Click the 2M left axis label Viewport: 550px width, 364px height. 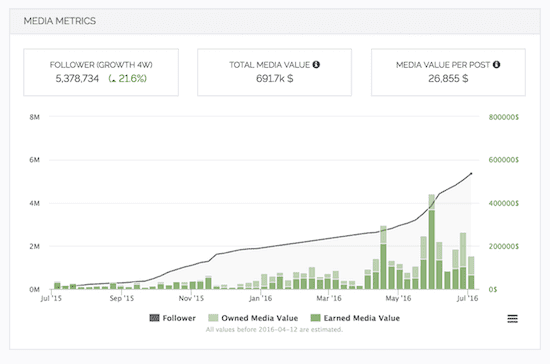(x=34, y=247)
